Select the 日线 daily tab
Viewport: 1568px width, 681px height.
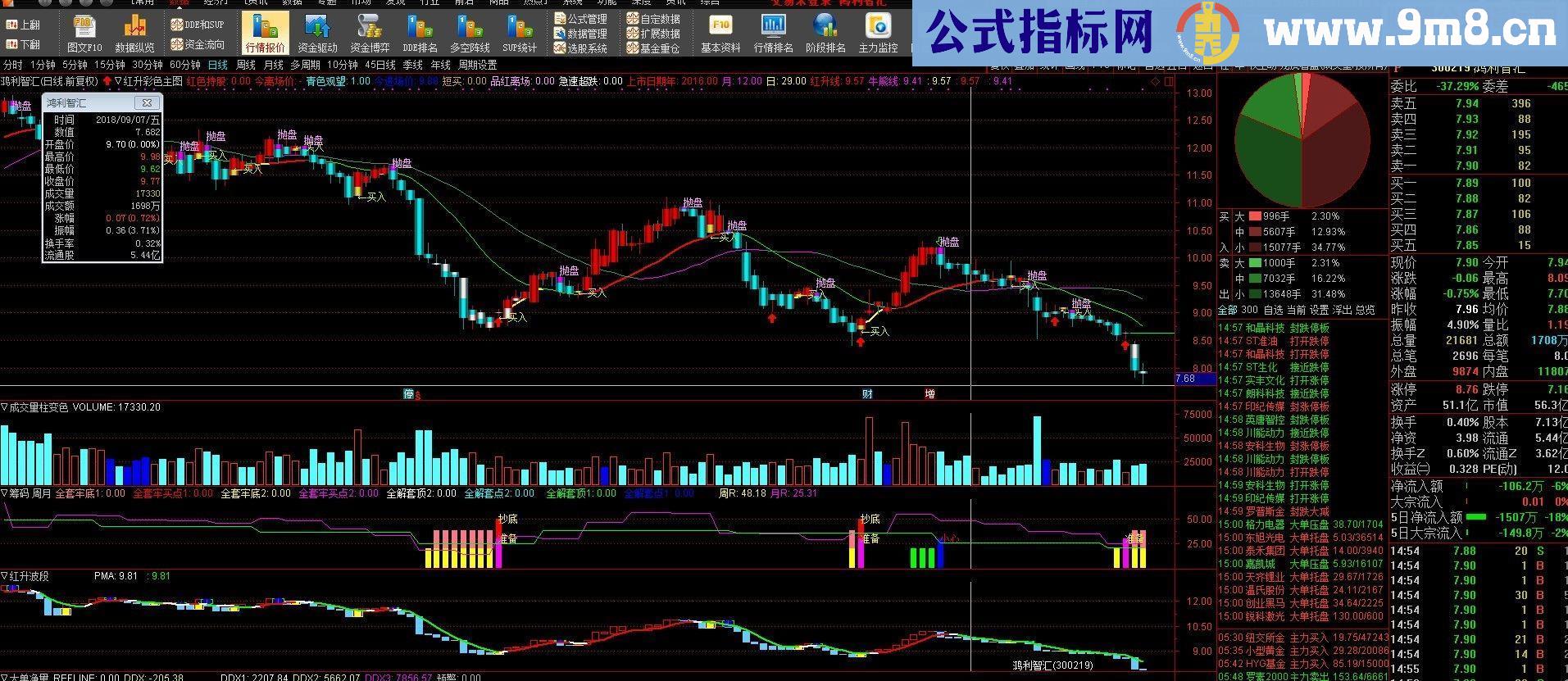click(218, 65)
